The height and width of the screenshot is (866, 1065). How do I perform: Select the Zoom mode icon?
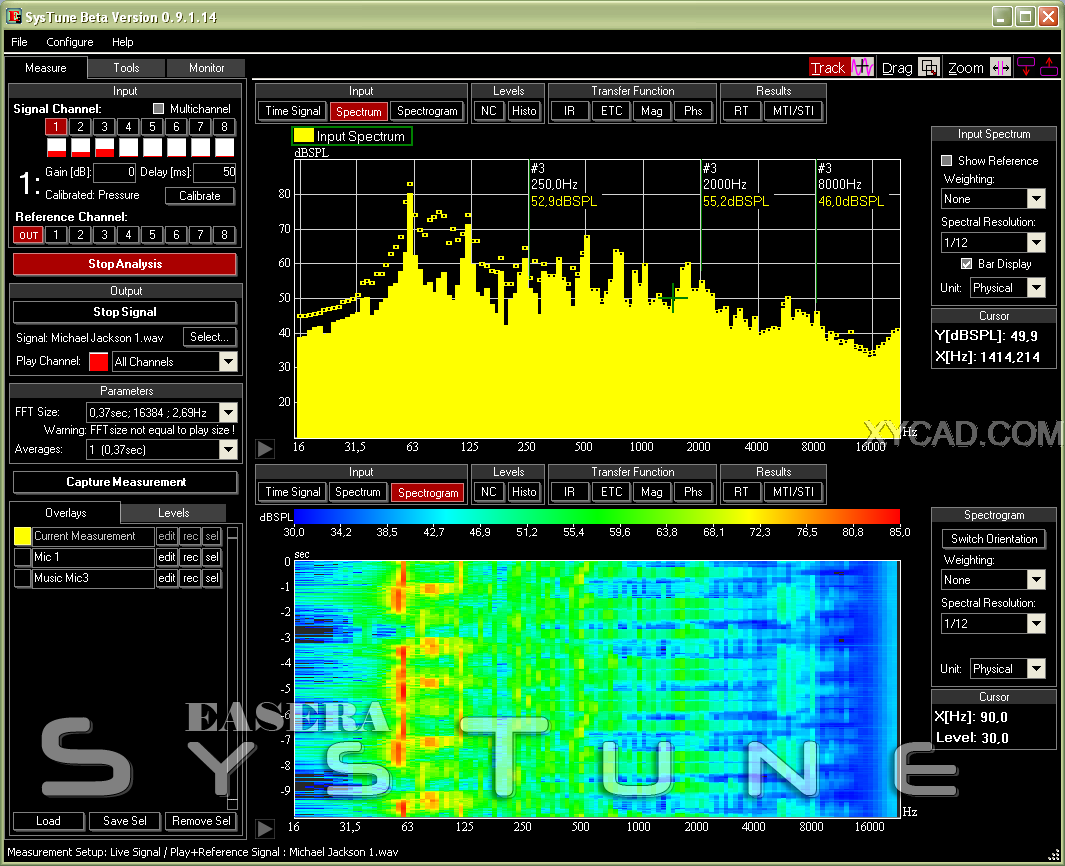[1000, 67]
